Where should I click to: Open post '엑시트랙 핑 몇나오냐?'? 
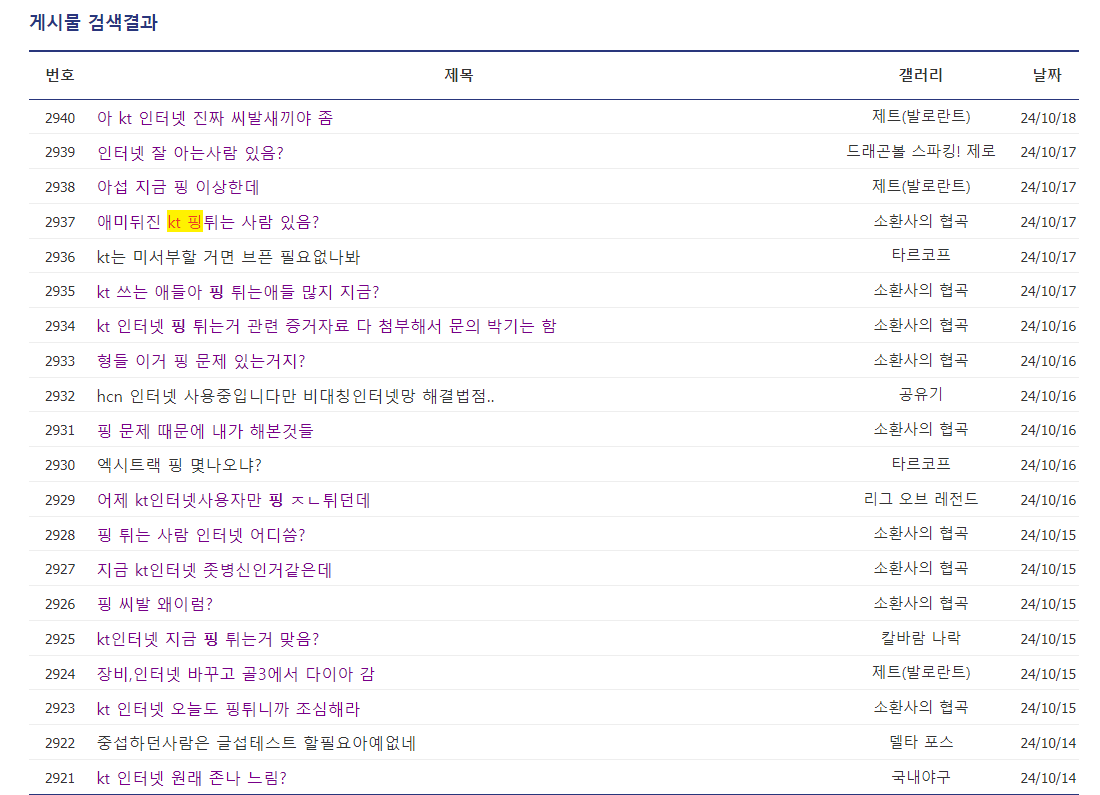pos(179,465)
